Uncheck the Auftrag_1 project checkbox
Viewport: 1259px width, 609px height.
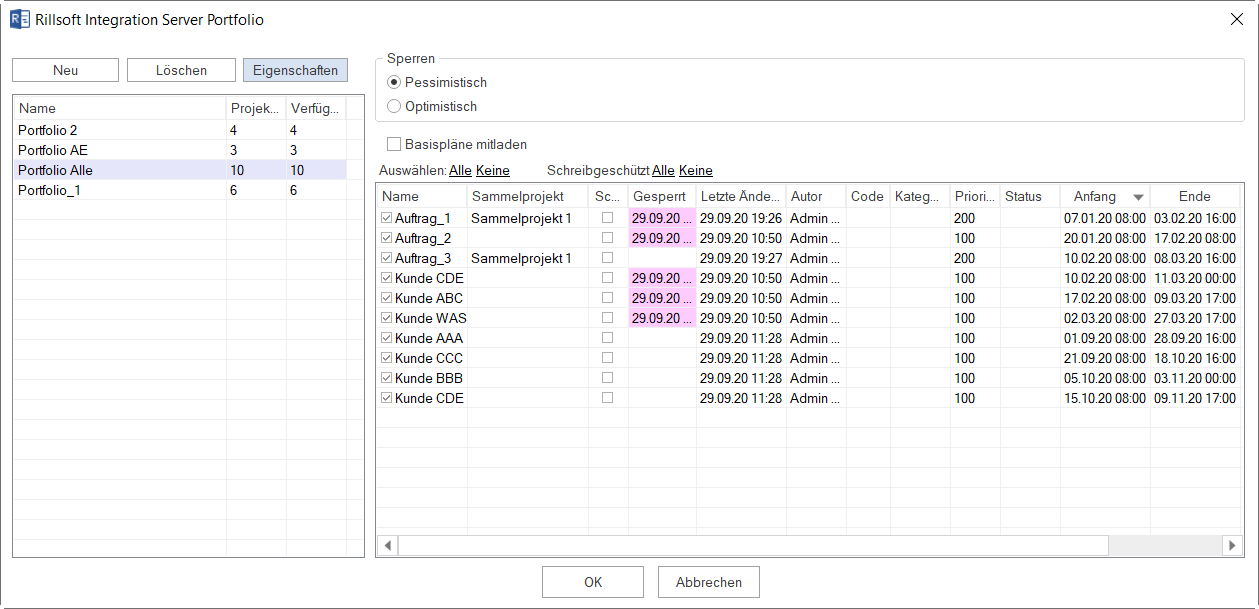[x=387, y=218]
